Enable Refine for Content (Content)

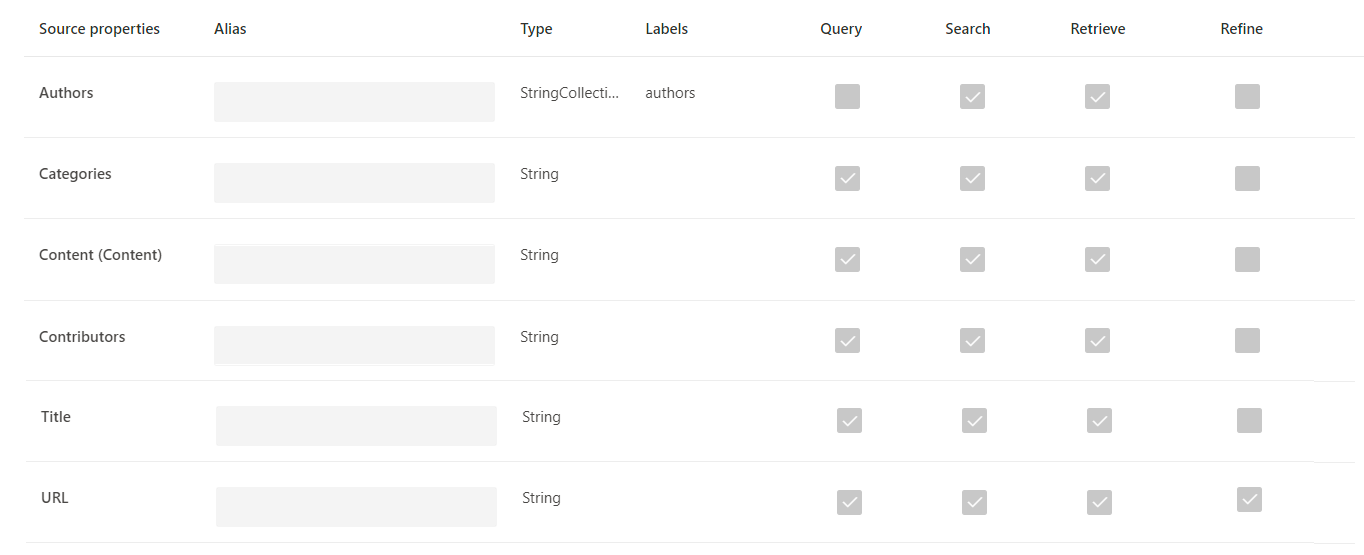point(1247,259)
